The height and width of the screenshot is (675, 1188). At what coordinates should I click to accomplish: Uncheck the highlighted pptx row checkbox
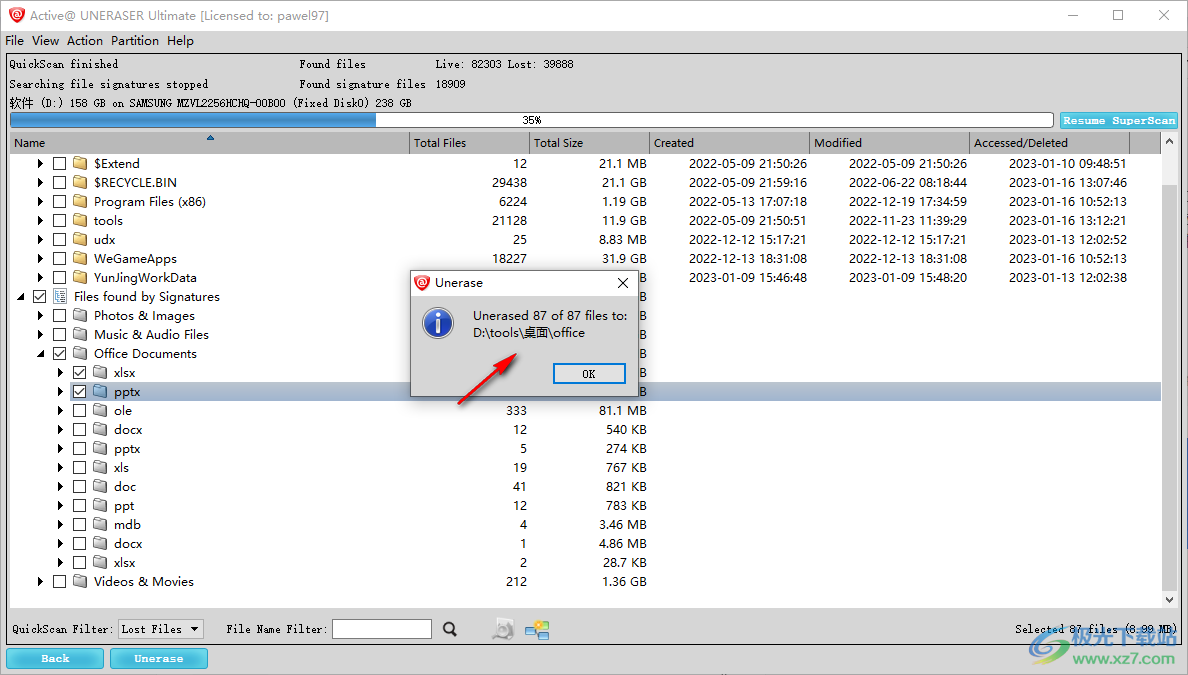pyautogui.click(x=79, y=391)
